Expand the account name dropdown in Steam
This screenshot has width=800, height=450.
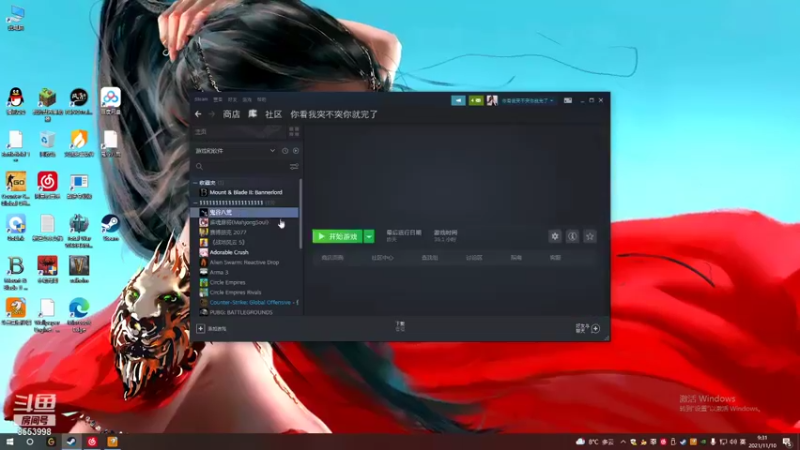528,101
